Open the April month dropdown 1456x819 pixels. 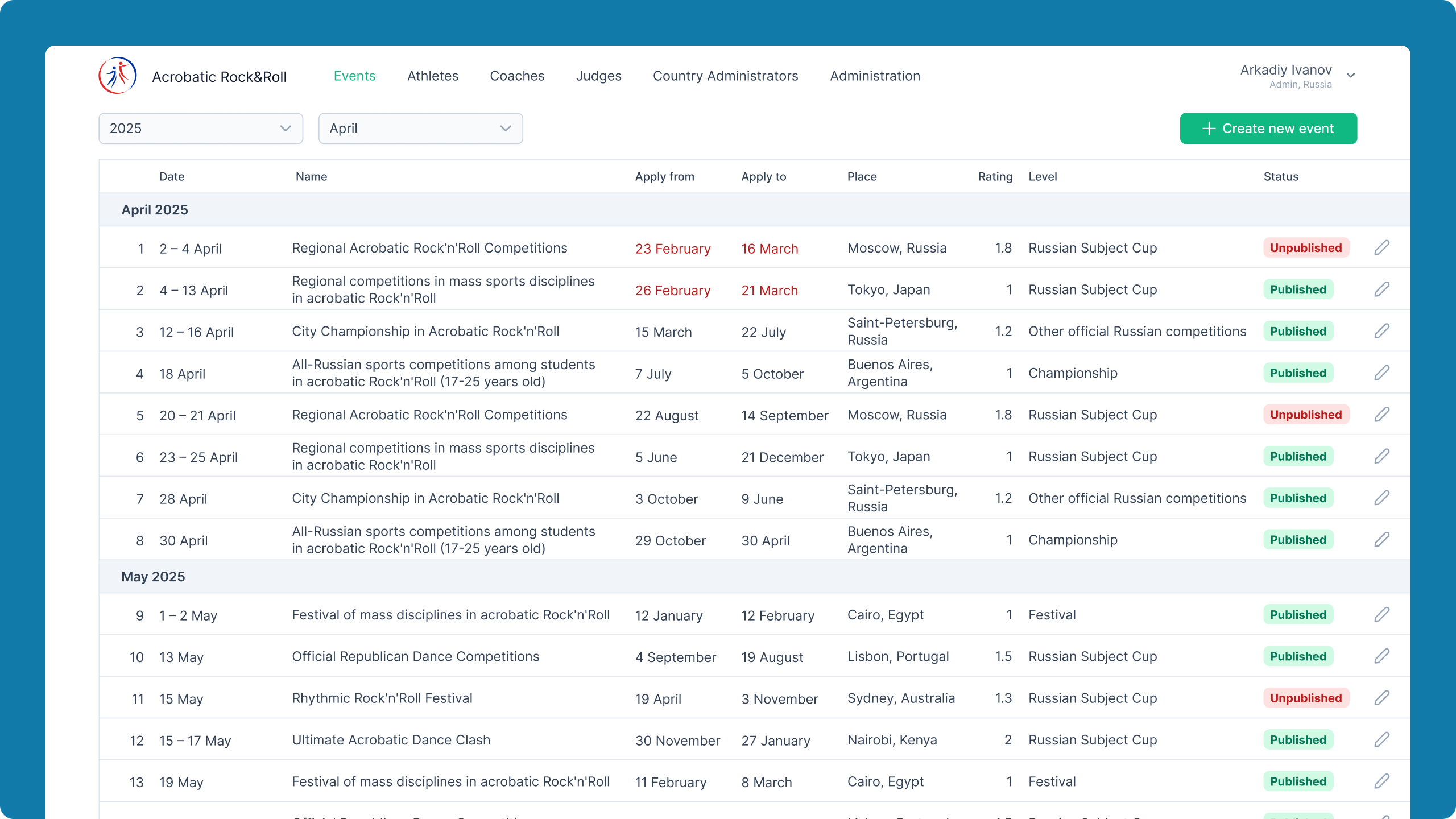(421, 129)
